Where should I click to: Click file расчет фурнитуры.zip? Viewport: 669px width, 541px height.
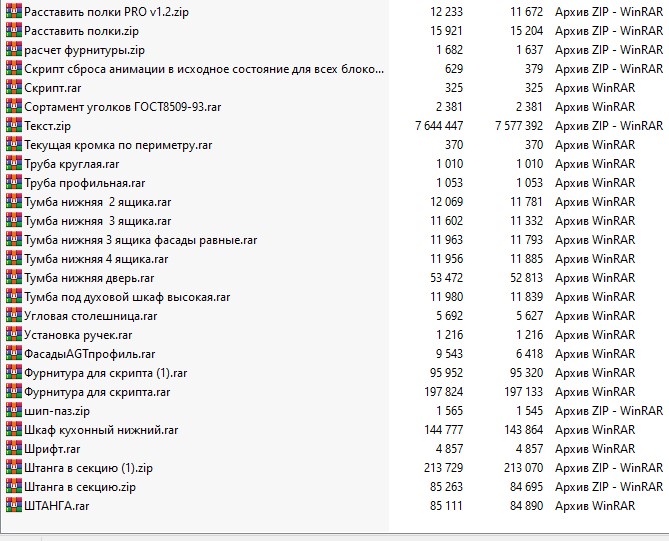click(x=84, y=50)
